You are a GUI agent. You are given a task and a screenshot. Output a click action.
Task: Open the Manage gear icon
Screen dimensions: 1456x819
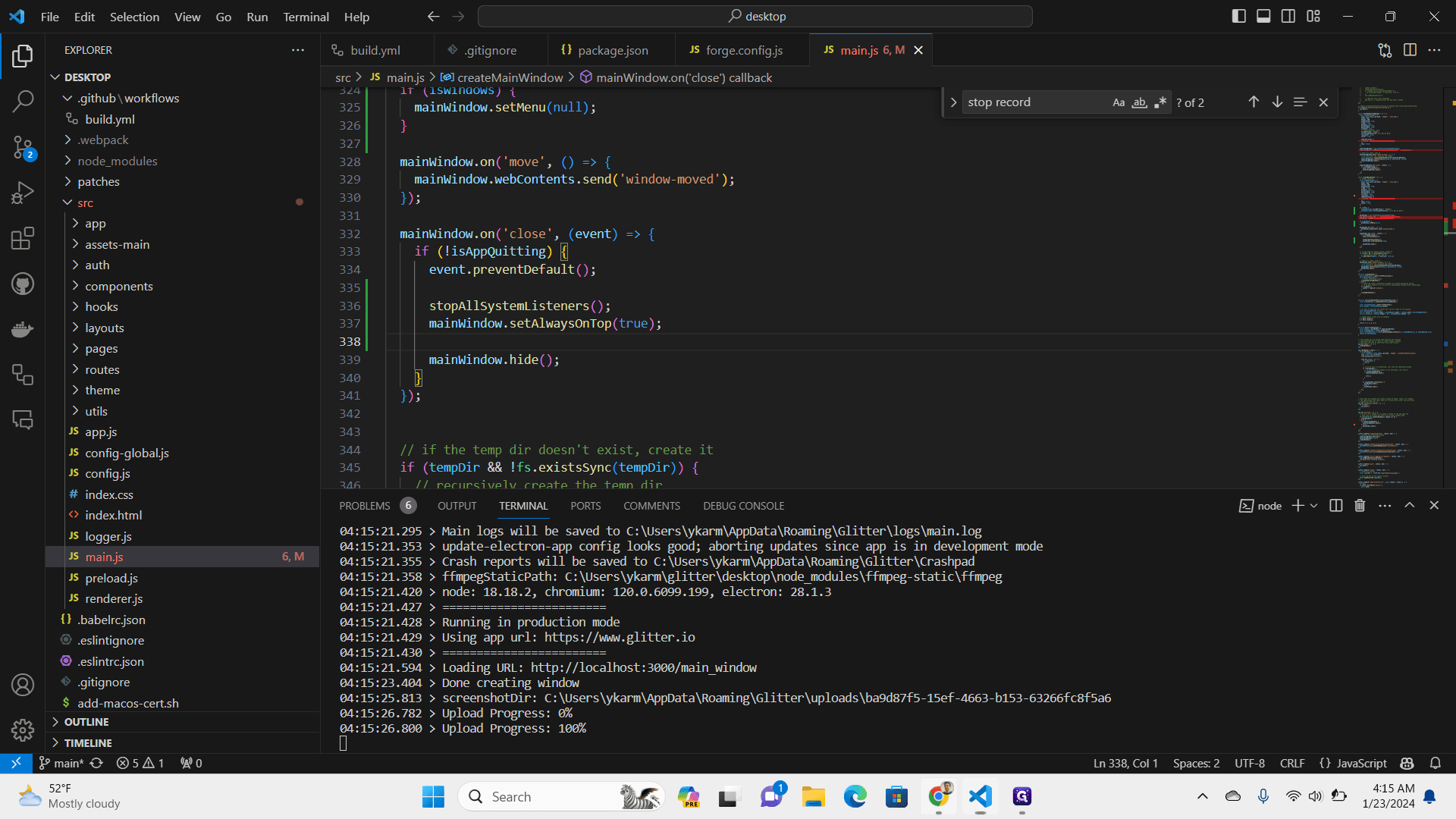click(23, 730)
